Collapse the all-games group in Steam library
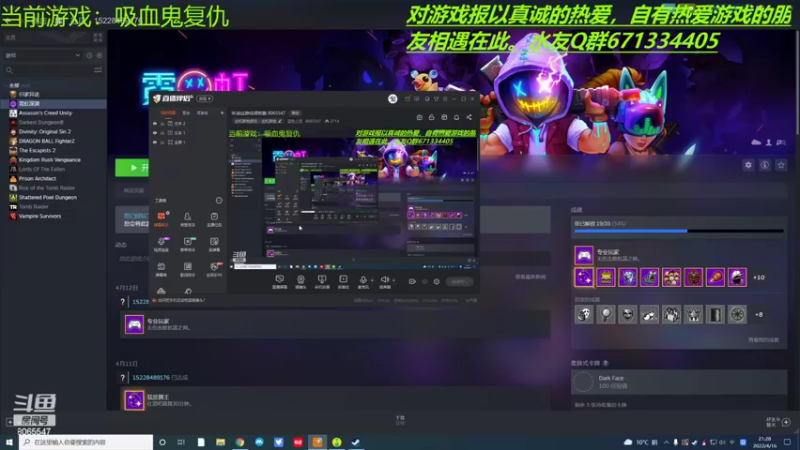 [x=5, y=85]
